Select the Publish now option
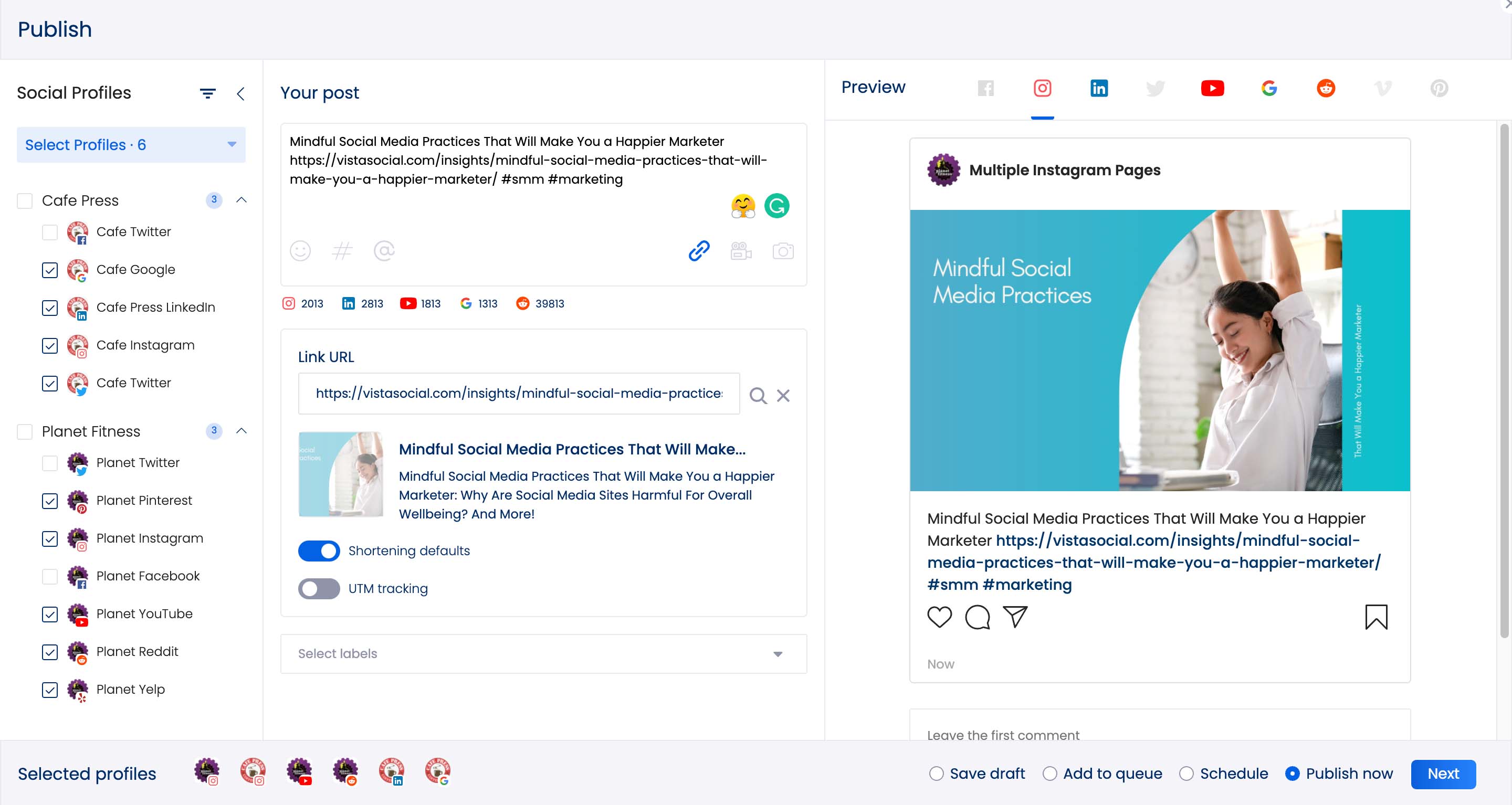 [1293, 774]
